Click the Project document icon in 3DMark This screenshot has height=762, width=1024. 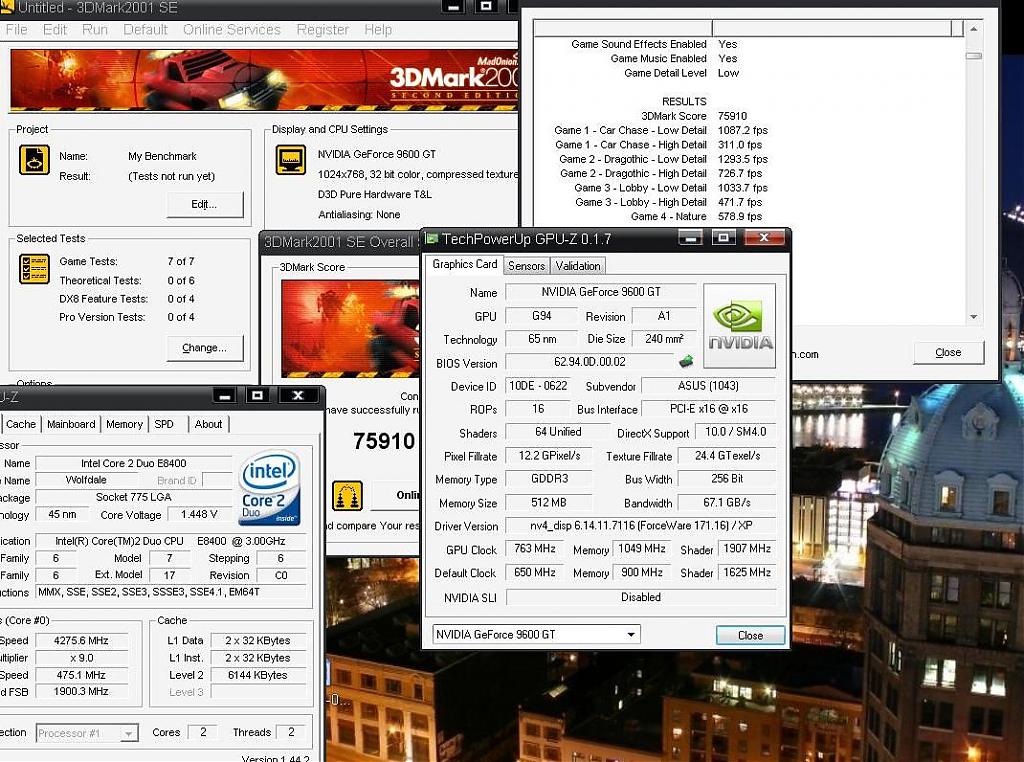tap(35, 160)
